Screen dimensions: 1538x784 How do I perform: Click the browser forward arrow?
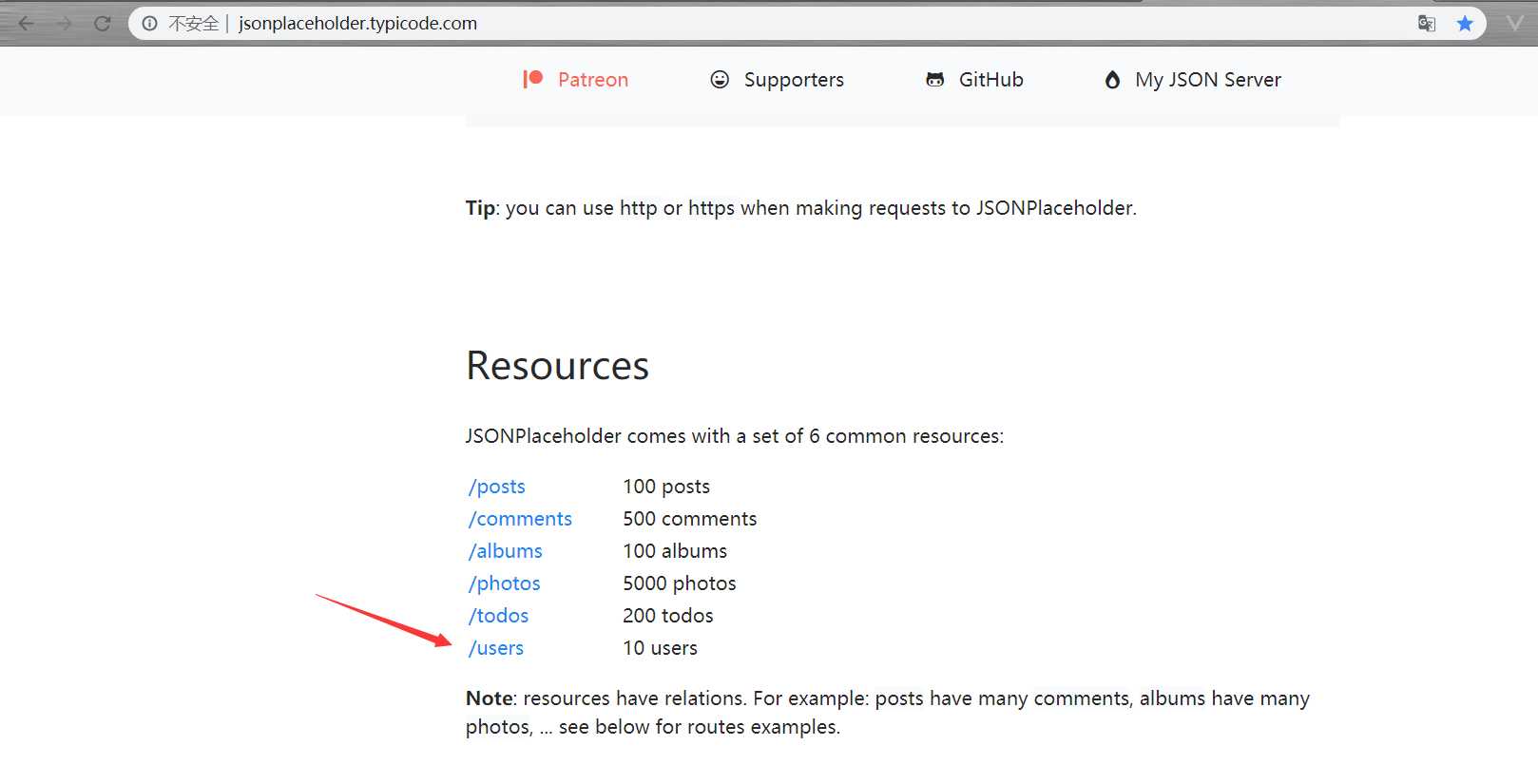[64, 23]
